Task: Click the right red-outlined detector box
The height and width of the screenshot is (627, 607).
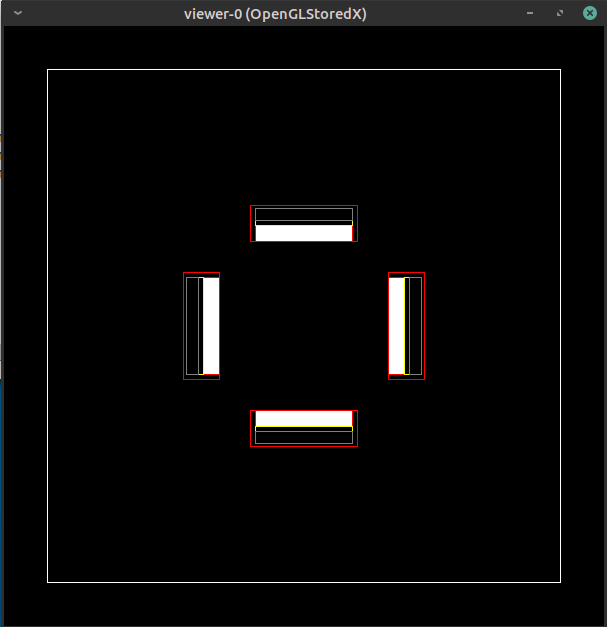Action: 406,326
